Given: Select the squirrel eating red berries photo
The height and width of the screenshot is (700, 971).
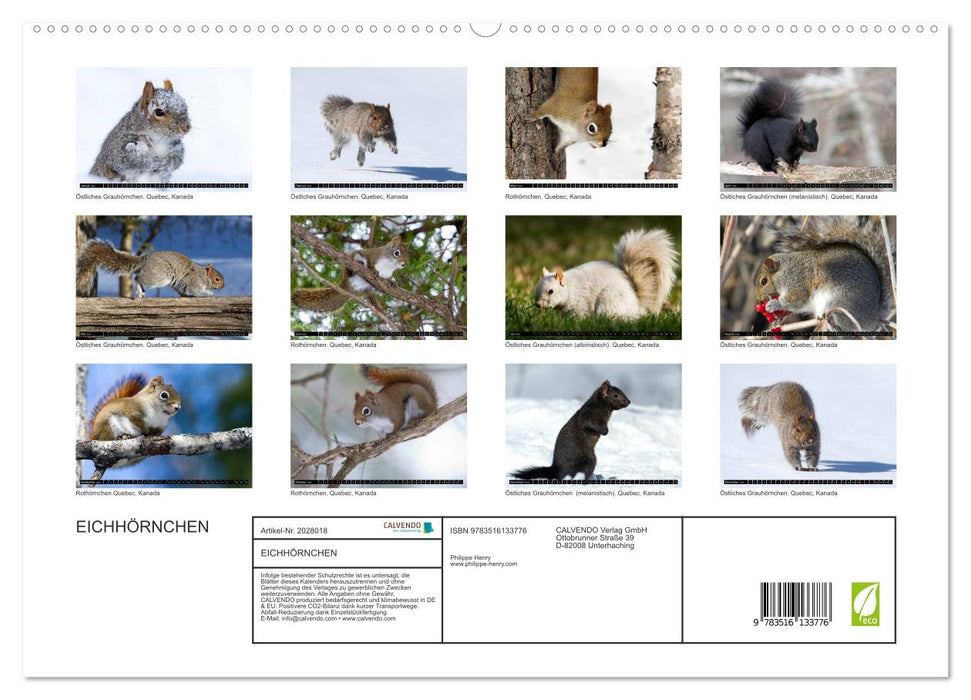Looking at the screenshot, I should [x=806, y=277].
